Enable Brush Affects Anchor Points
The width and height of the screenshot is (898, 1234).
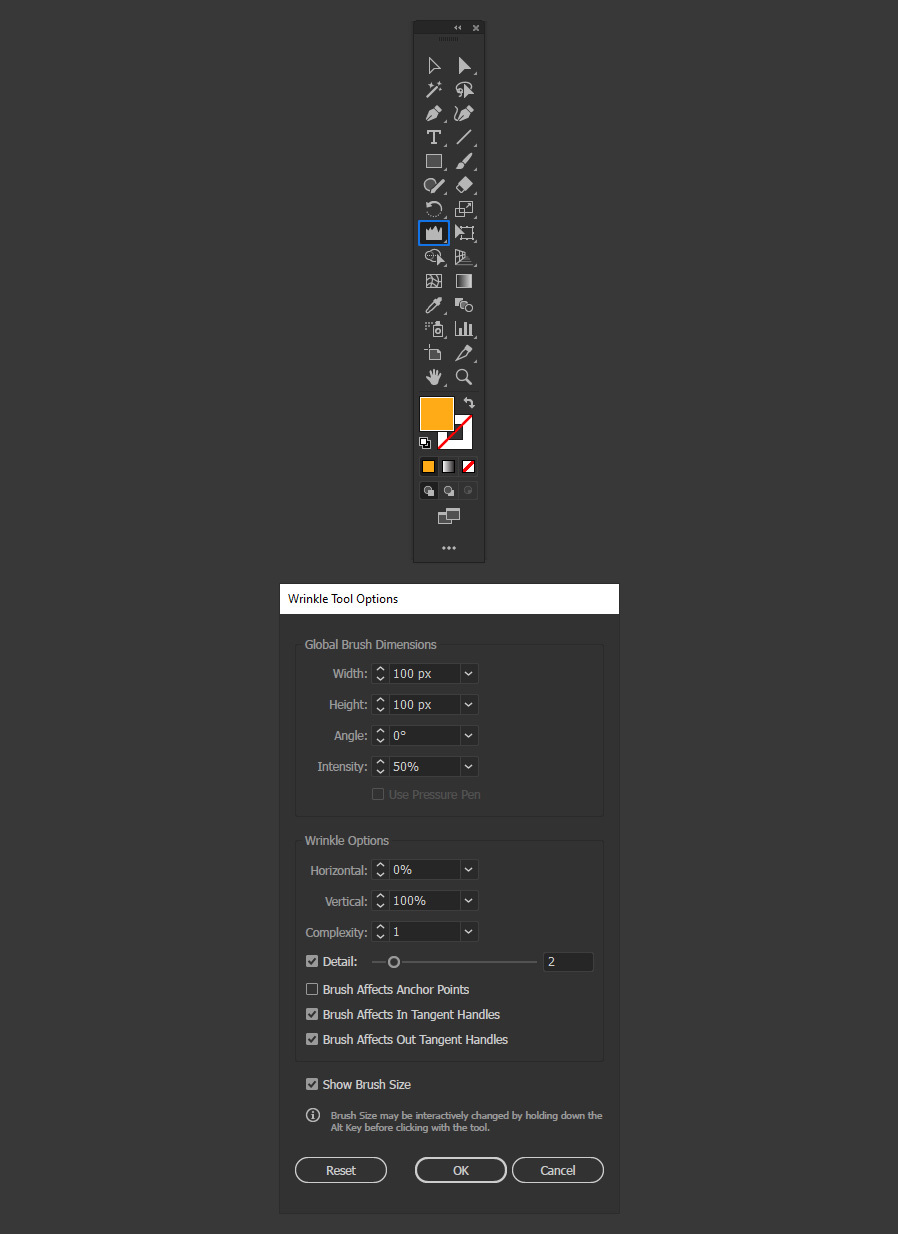tap(312, 990)
